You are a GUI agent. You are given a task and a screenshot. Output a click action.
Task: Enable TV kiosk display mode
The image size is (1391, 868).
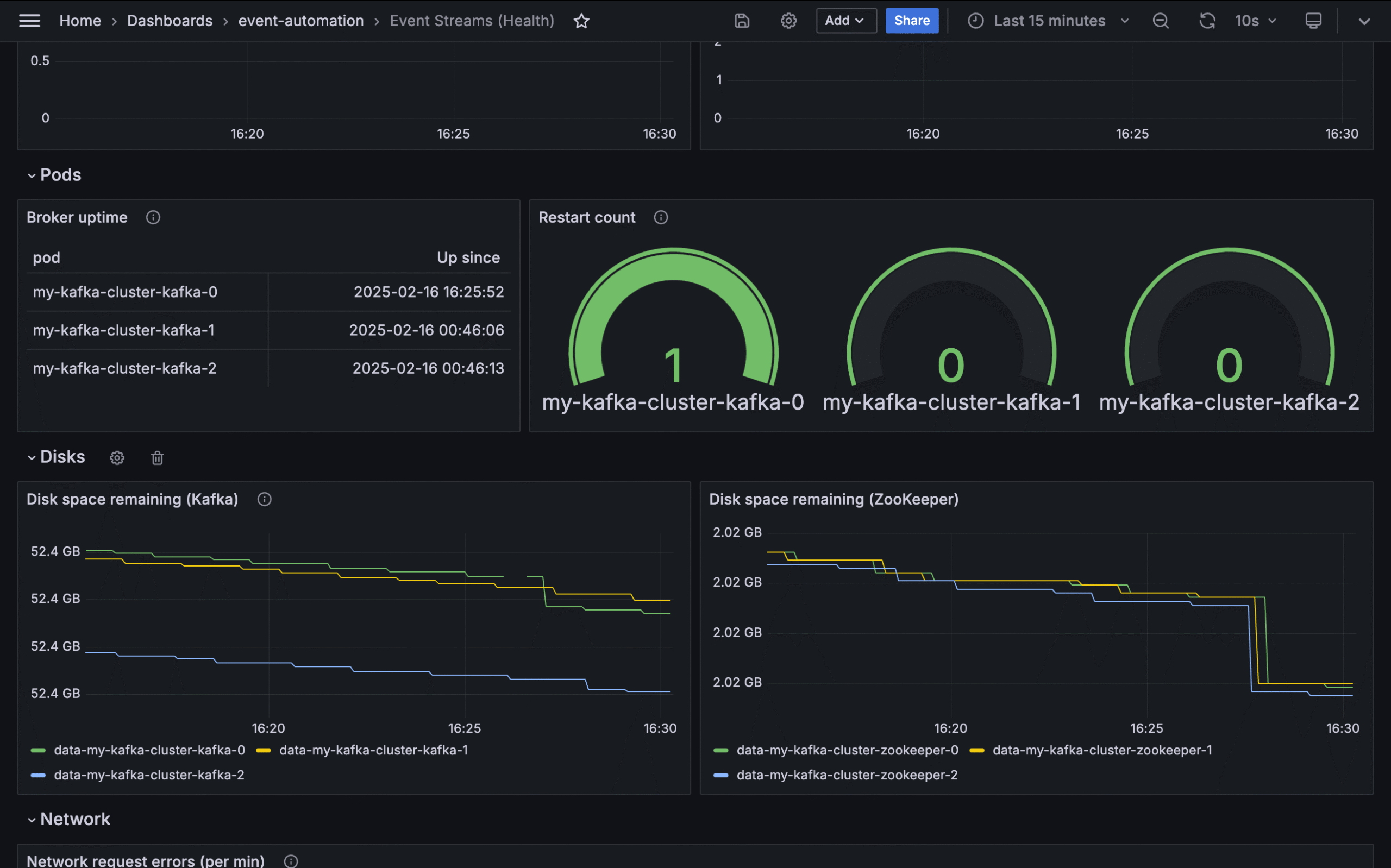point(1313,21)
